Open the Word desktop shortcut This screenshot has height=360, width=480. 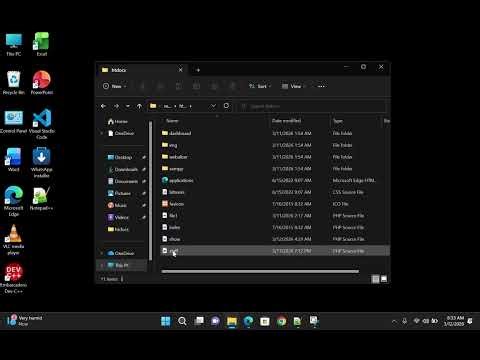point(14,160)
